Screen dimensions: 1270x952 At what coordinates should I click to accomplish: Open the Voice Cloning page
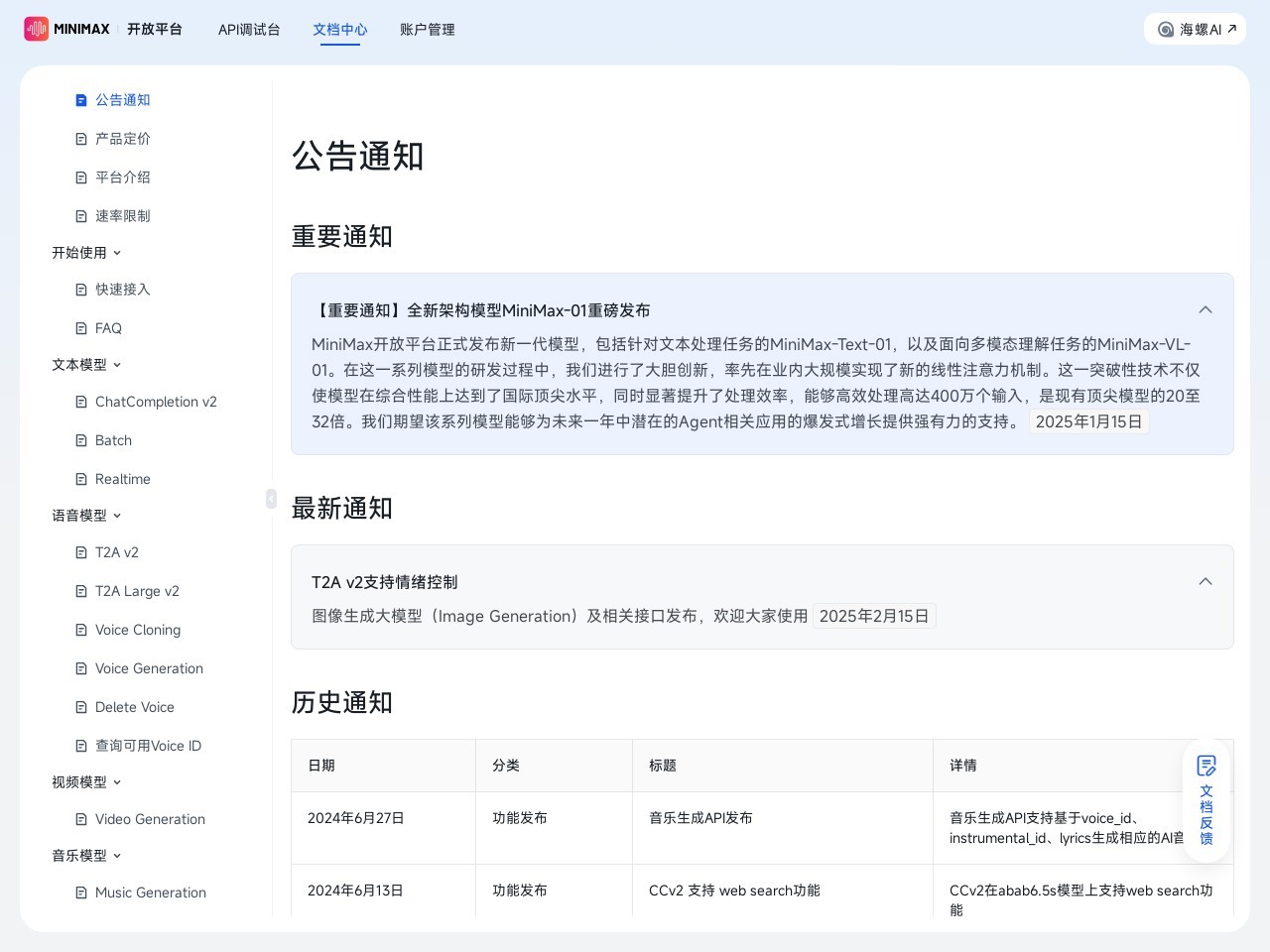(x=138, y=630)
